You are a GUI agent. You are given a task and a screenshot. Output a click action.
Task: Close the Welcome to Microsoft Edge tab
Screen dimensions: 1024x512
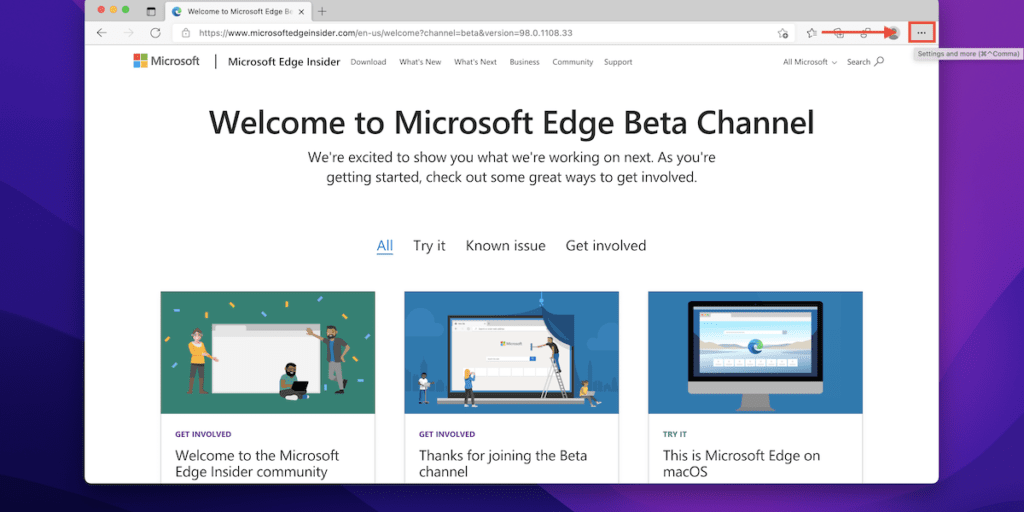pos(300,12)
